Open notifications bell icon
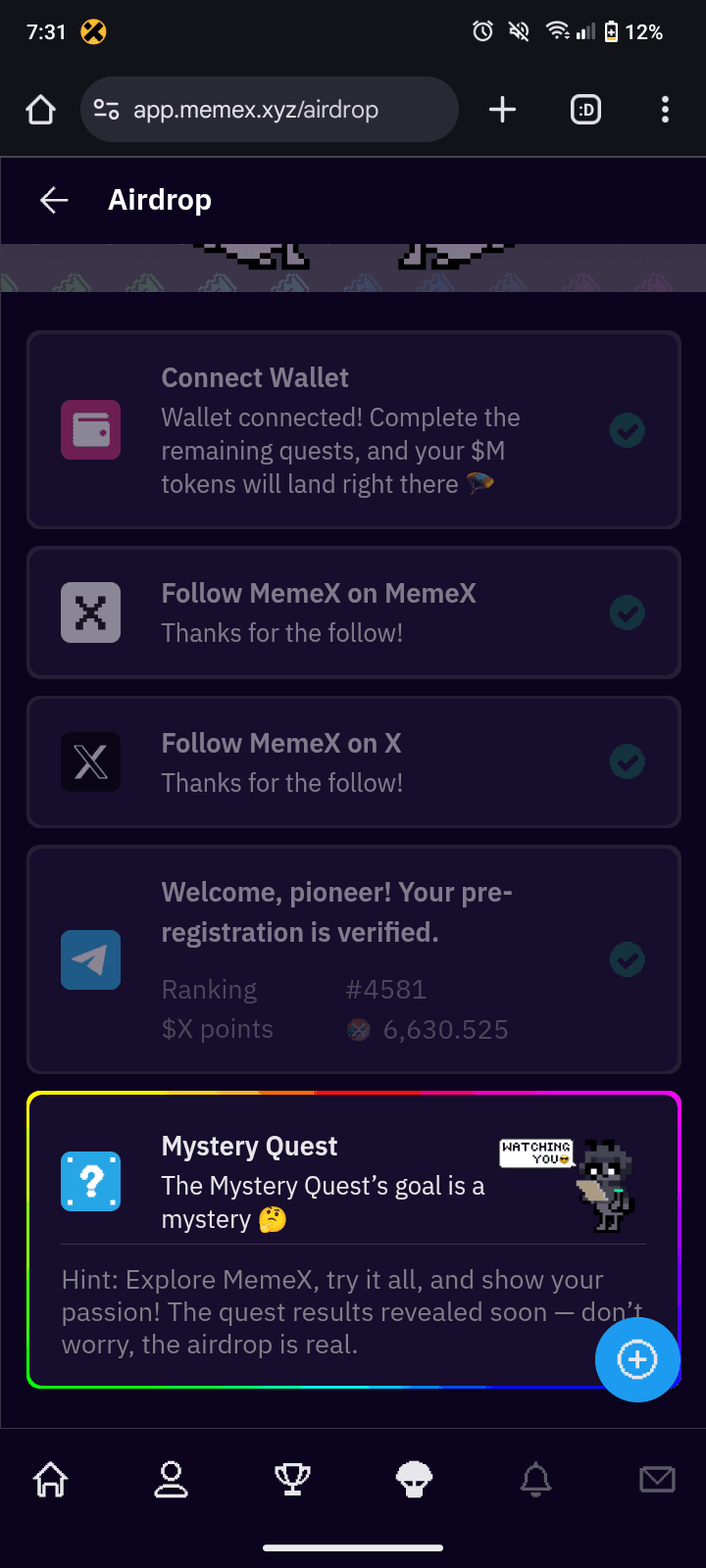The image size is (706, 1568). click(535, 1479)
